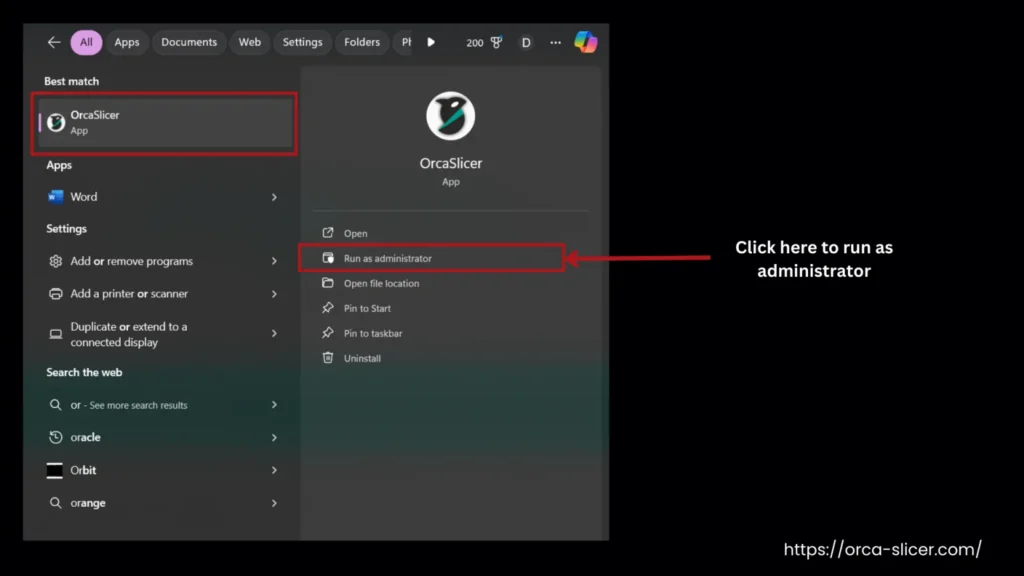The height and width of the screenshot is (576, 1024).
Task: Click the Word app icon
Action: click(x=56, y=197)
